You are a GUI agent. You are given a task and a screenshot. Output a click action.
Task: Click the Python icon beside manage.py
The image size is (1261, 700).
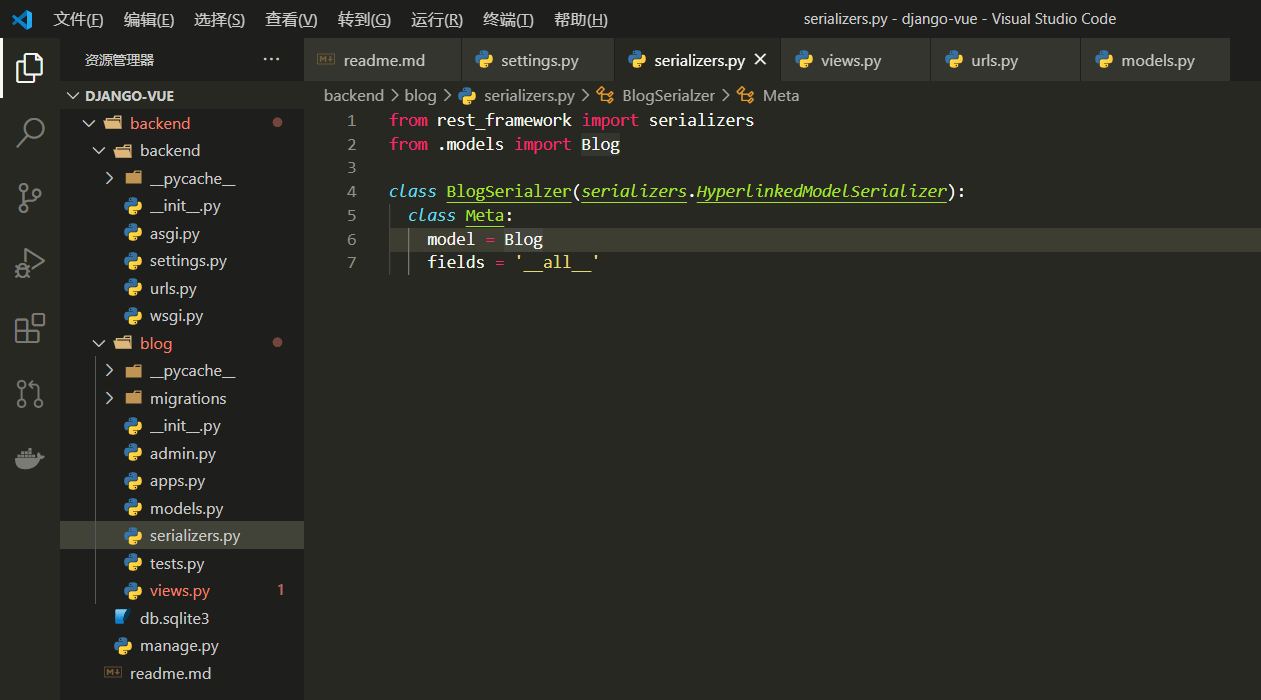point(123,646)
